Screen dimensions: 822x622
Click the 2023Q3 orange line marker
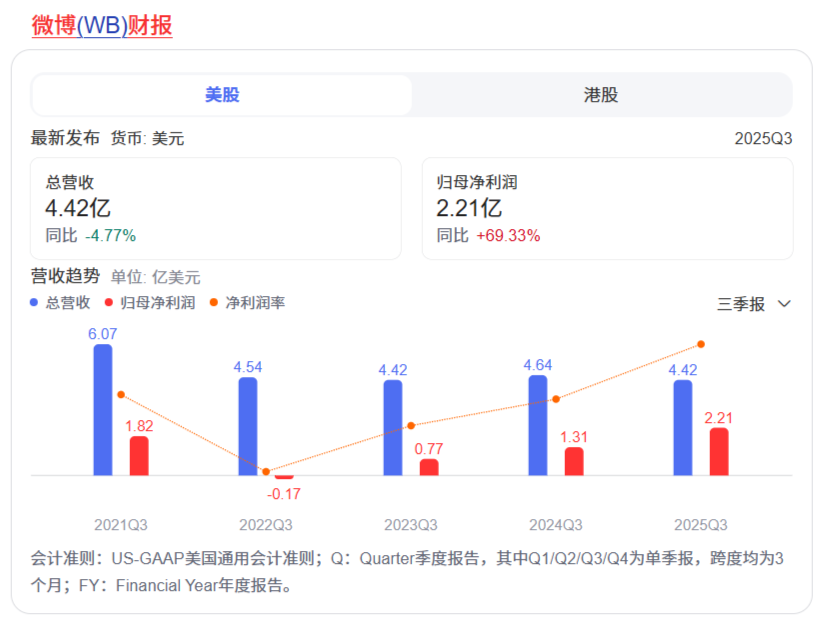pos(410,425)
